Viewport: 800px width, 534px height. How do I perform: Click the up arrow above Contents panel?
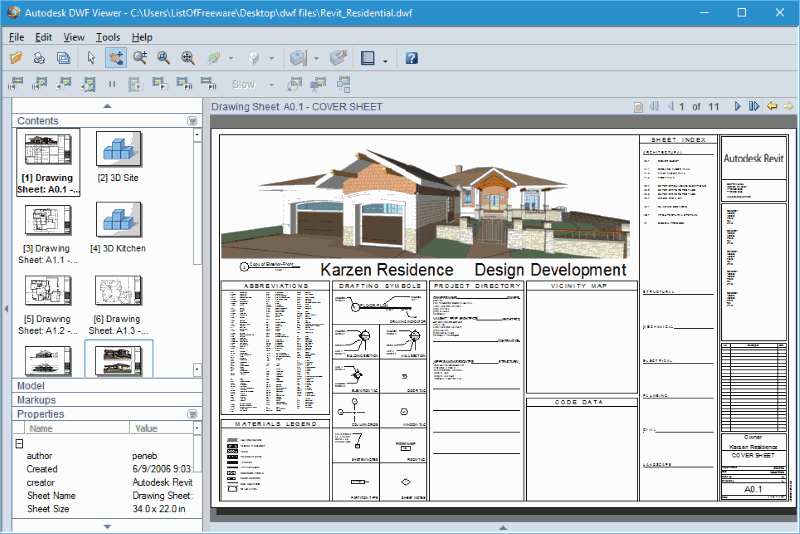pyautogui.click(x=107, y=106)
